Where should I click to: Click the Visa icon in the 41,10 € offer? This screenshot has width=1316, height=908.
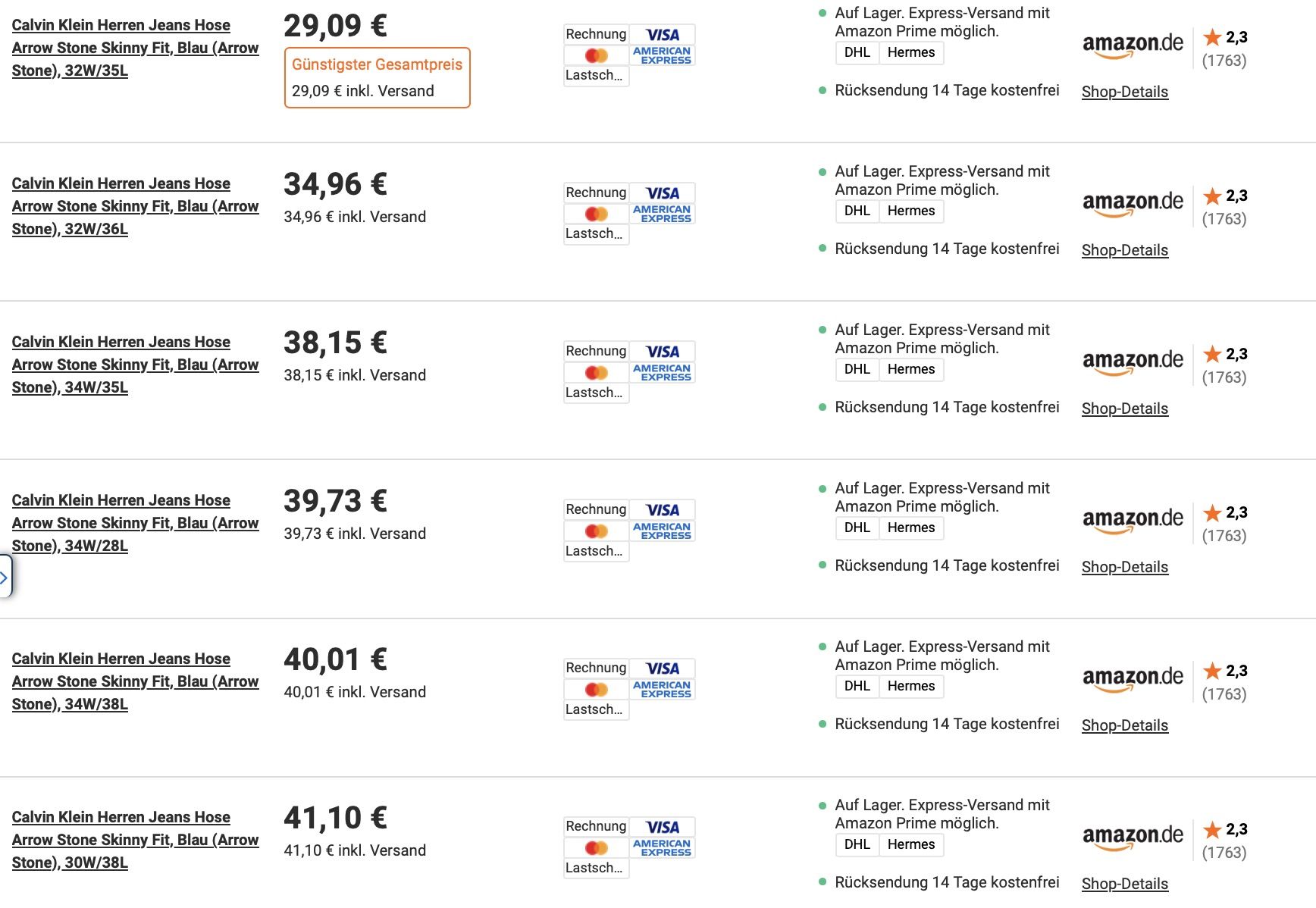tap(663, 827)
